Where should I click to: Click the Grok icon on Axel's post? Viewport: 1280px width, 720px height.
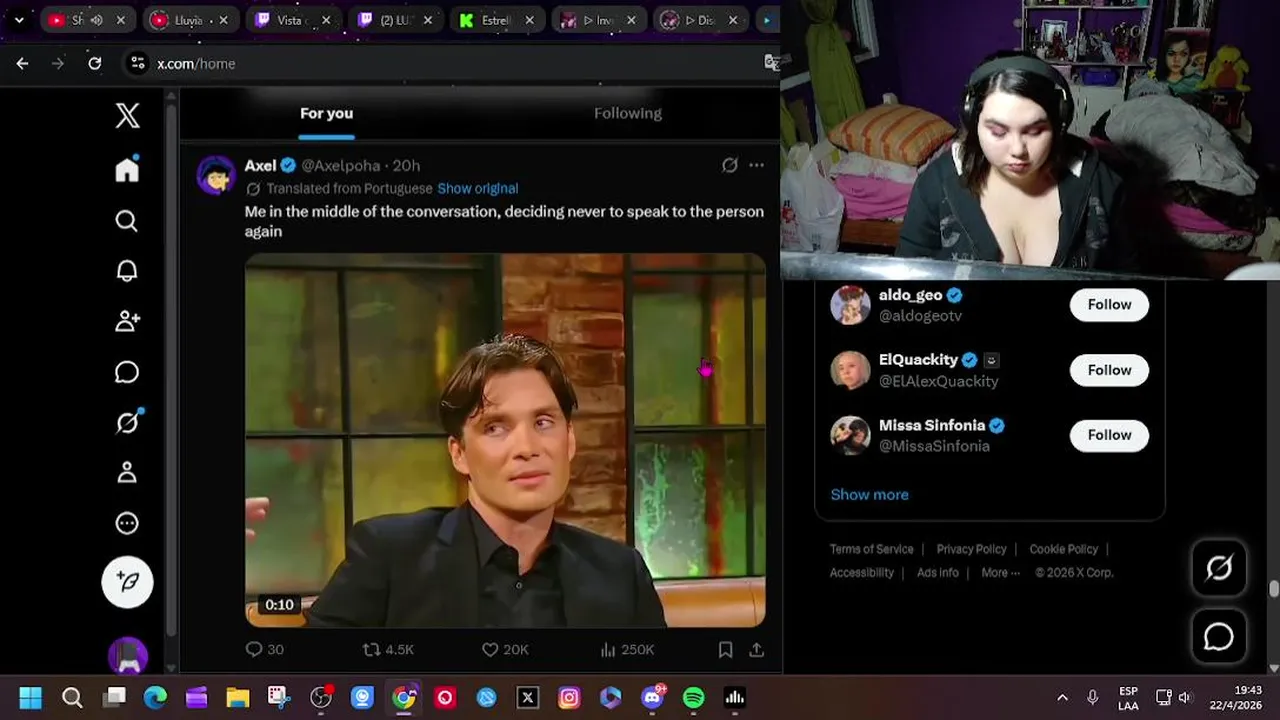point(730,165)
